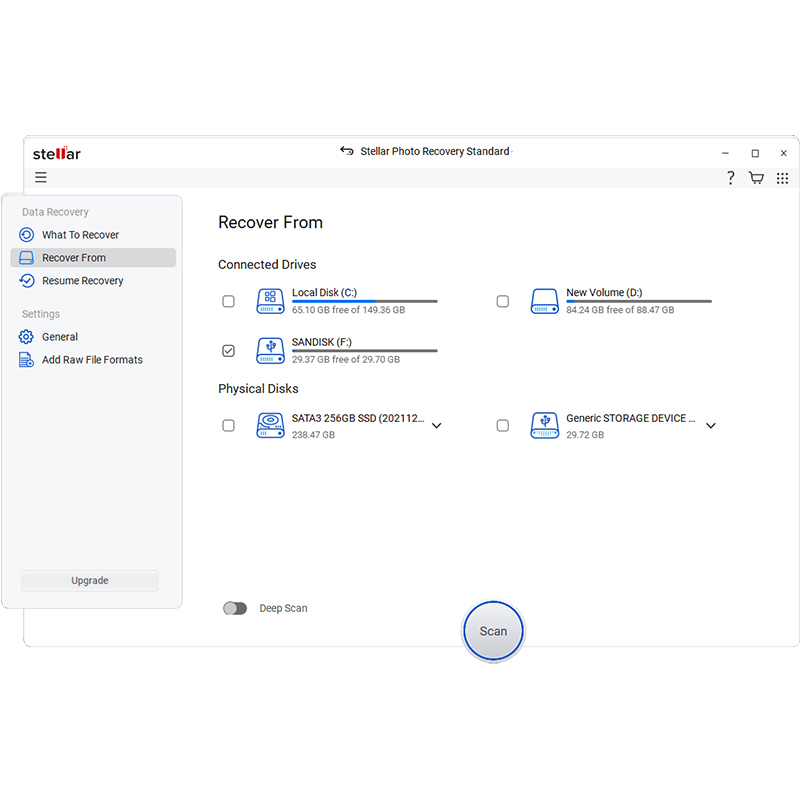Expand the SATA3 256GB SSD partitions
Viewport: 800px width, 800px height.
[x=437, y=426]
